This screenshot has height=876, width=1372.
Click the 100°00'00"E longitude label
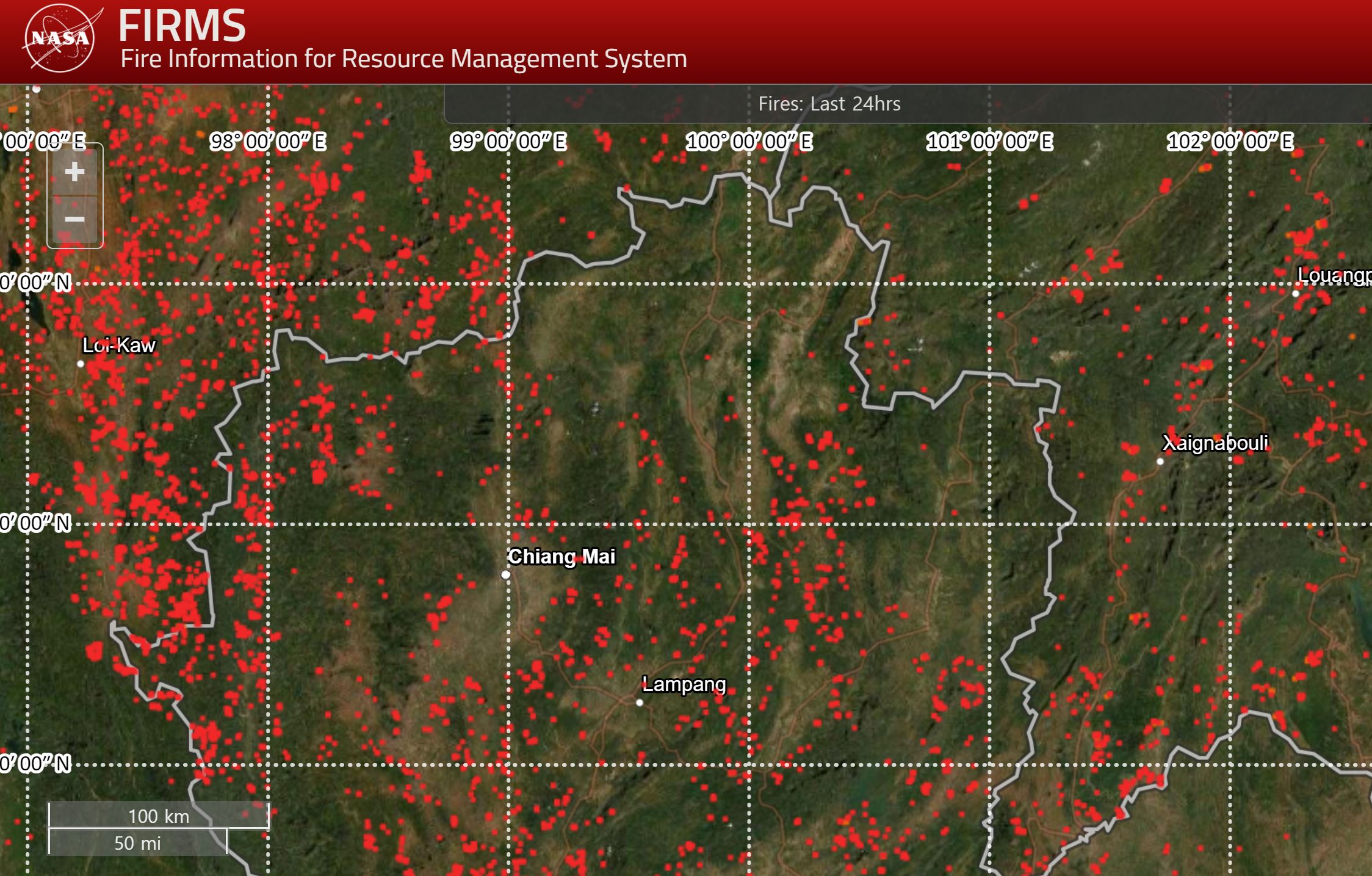[749, 142]
